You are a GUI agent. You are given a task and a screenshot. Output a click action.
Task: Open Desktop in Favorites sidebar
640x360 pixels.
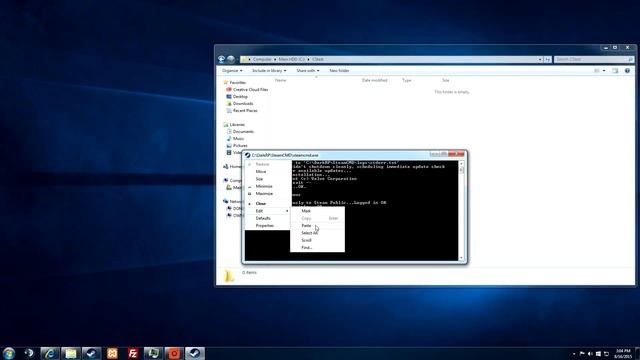240,97
